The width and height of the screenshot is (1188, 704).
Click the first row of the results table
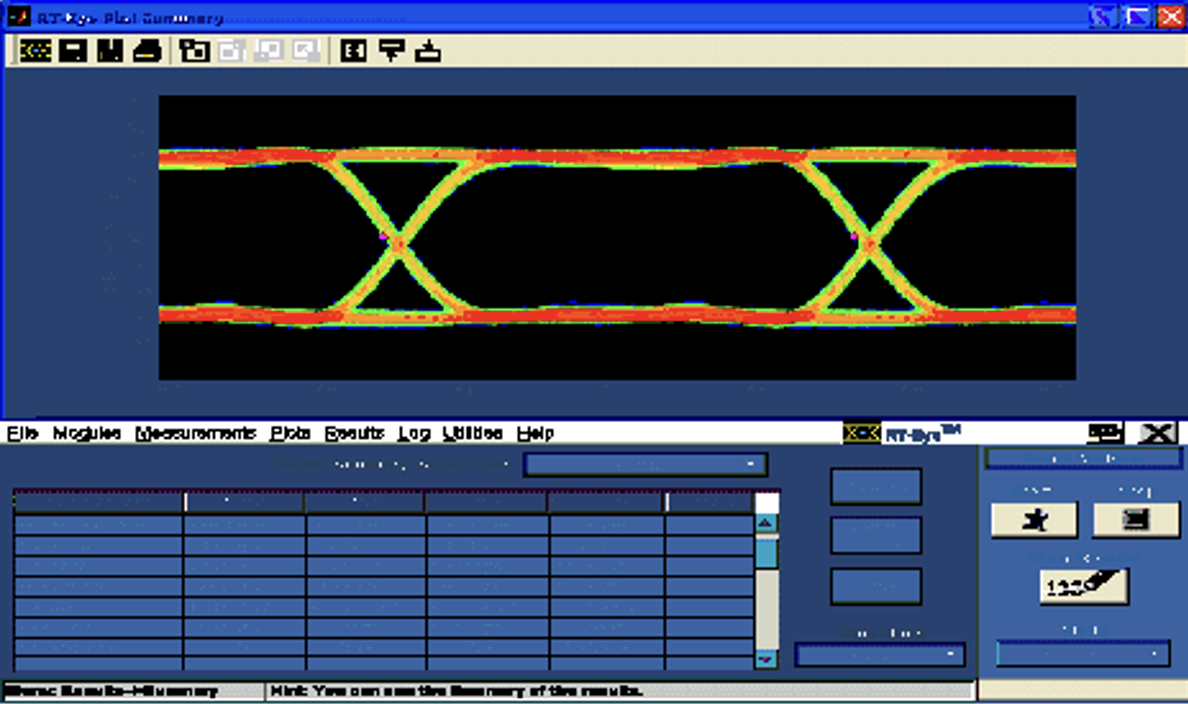[x=384, y=524]
